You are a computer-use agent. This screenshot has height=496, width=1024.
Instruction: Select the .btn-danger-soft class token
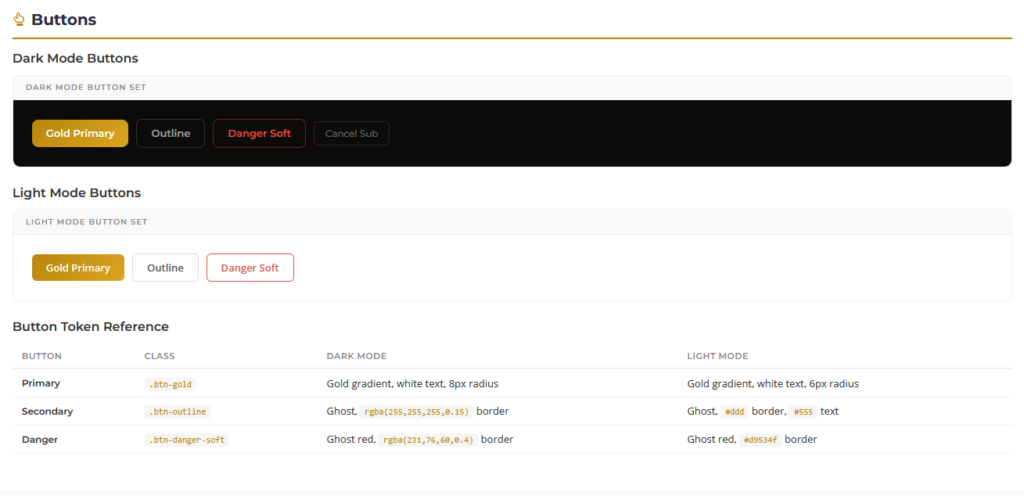pyautogui.click(x=186, y=439)
